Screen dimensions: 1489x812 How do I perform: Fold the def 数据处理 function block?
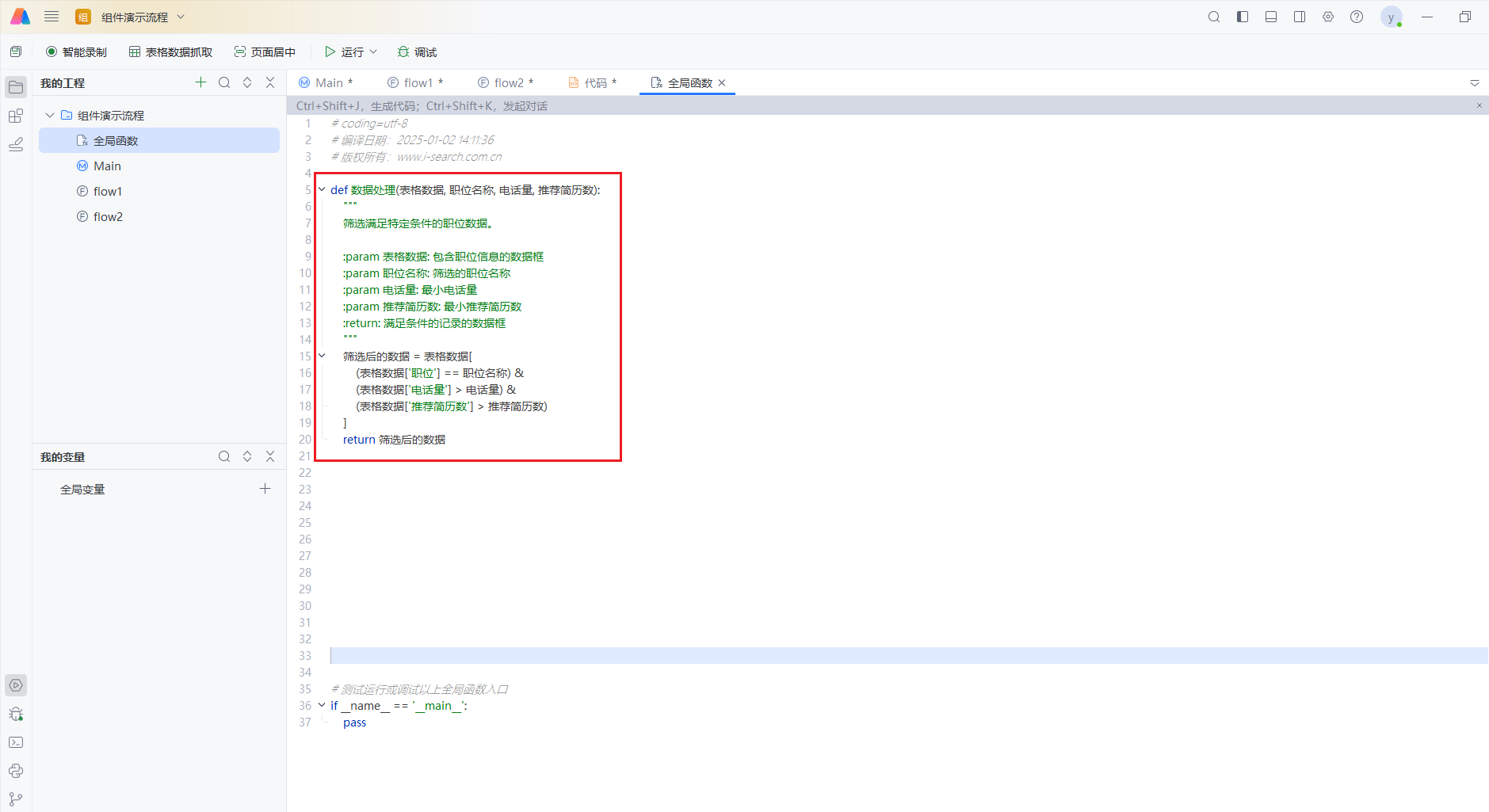coord(322,189)
